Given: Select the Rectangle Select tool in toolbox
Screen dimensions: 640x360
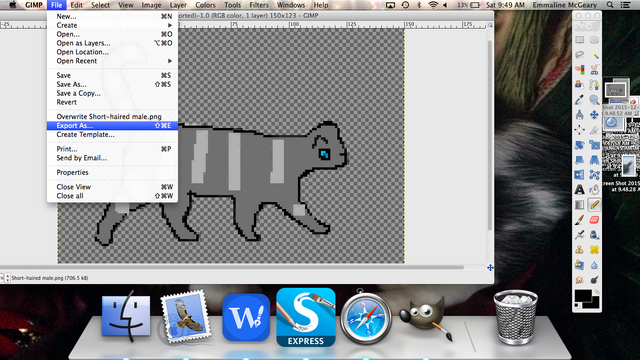Looking at the screenshot, I should tap(580, 40).
